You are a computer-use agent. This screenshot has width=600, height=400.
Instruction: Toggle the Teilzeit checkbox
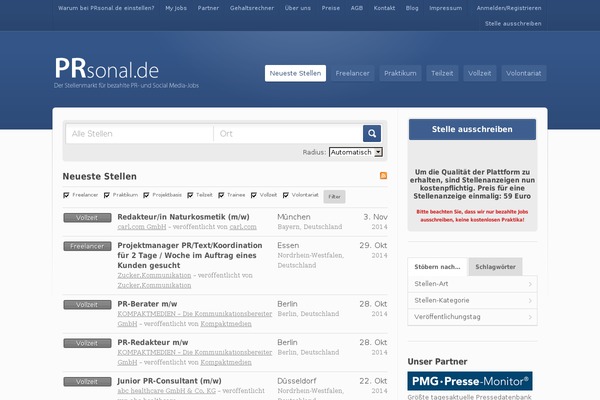pos(190,195)
